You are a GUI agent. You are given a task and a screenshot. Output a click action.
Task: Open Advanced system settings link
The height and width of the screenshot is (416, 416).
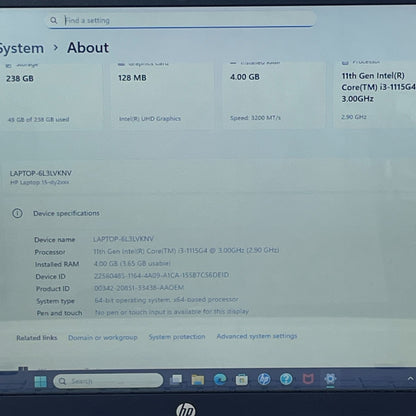[x=257, y=336]
